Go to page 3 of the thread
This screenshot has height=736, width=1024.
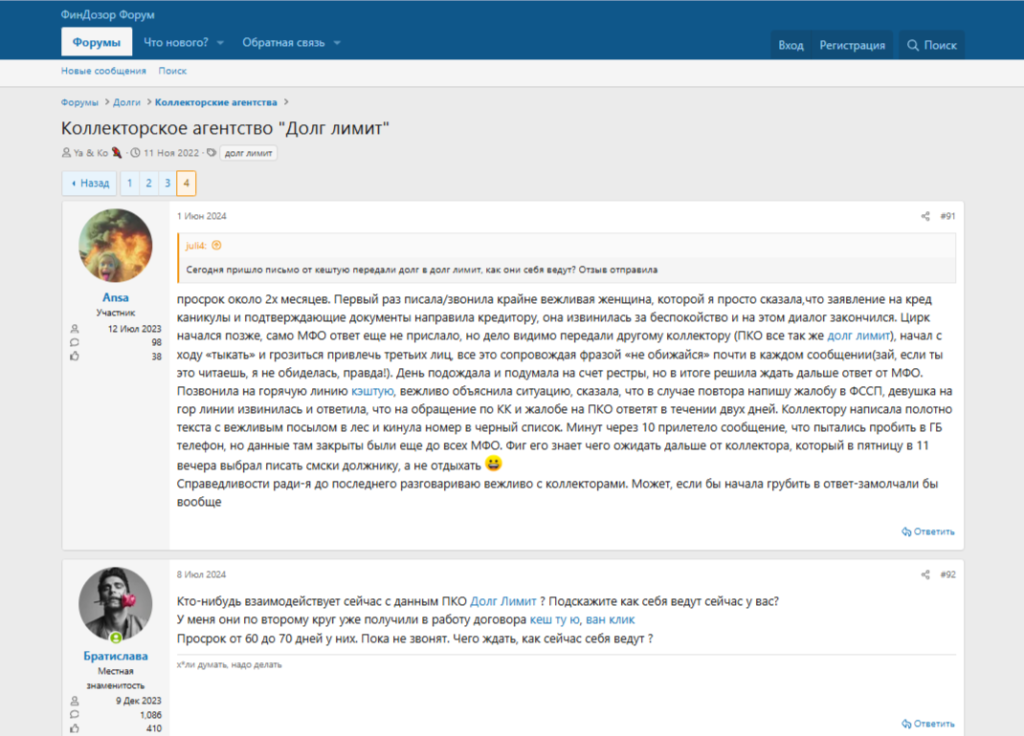pos(168,183)
